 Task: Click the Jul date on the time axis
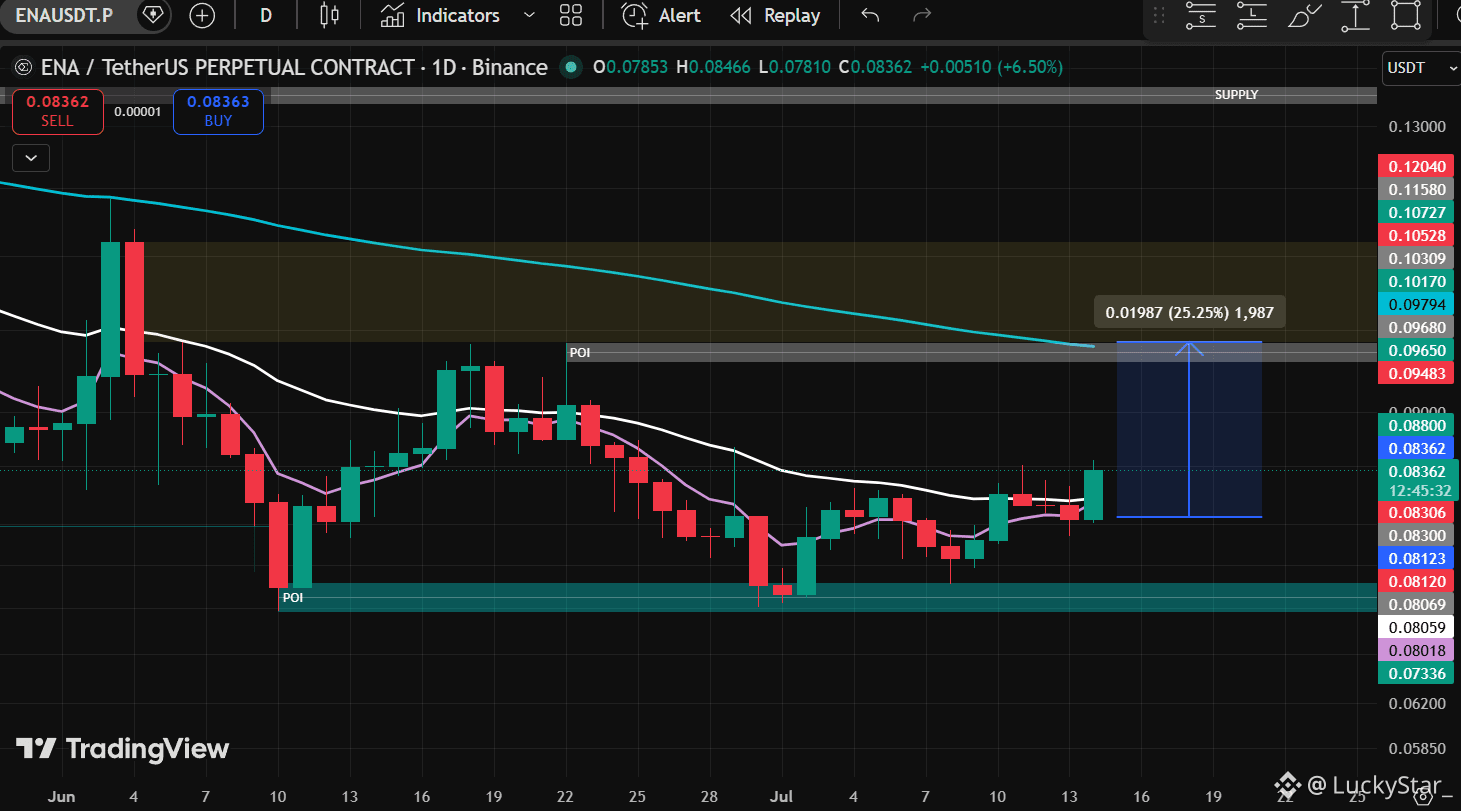782,796
